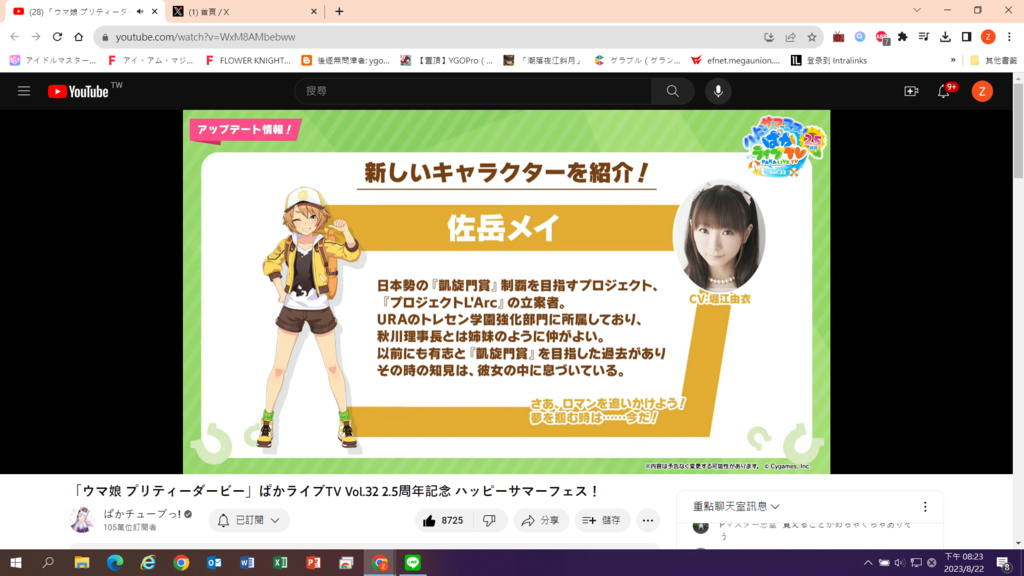The width and height of the screenshot is (1024, 576).
Task: Open Chrome media controls icon
Action: [x=923, y=37]
